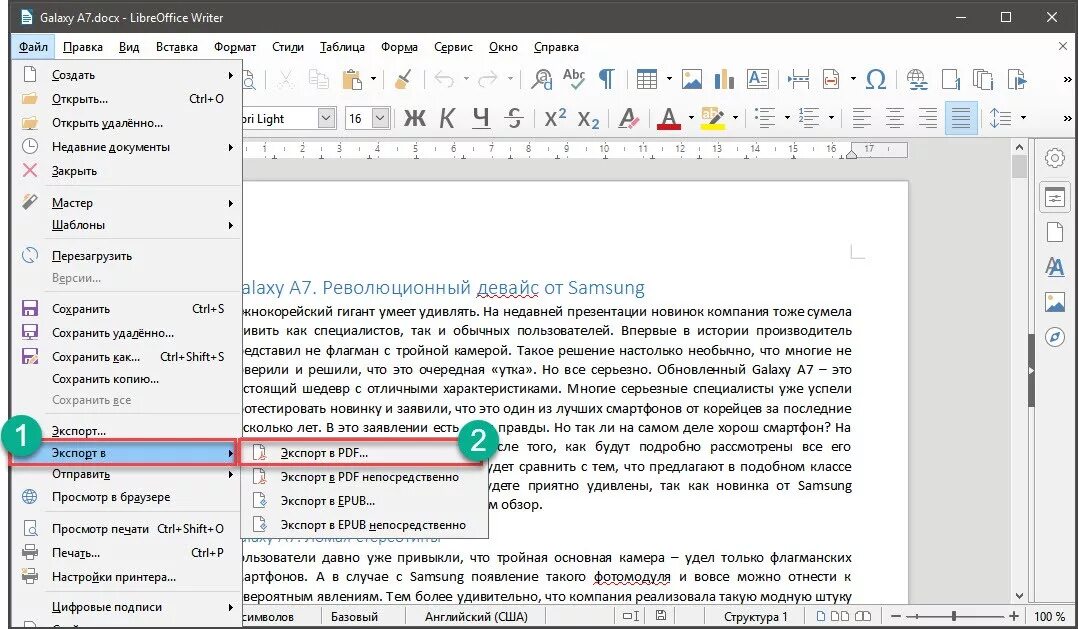Click Английский (США) language in status bar
This screenshot has width=1078, height=629.
(x=476, y=617)
